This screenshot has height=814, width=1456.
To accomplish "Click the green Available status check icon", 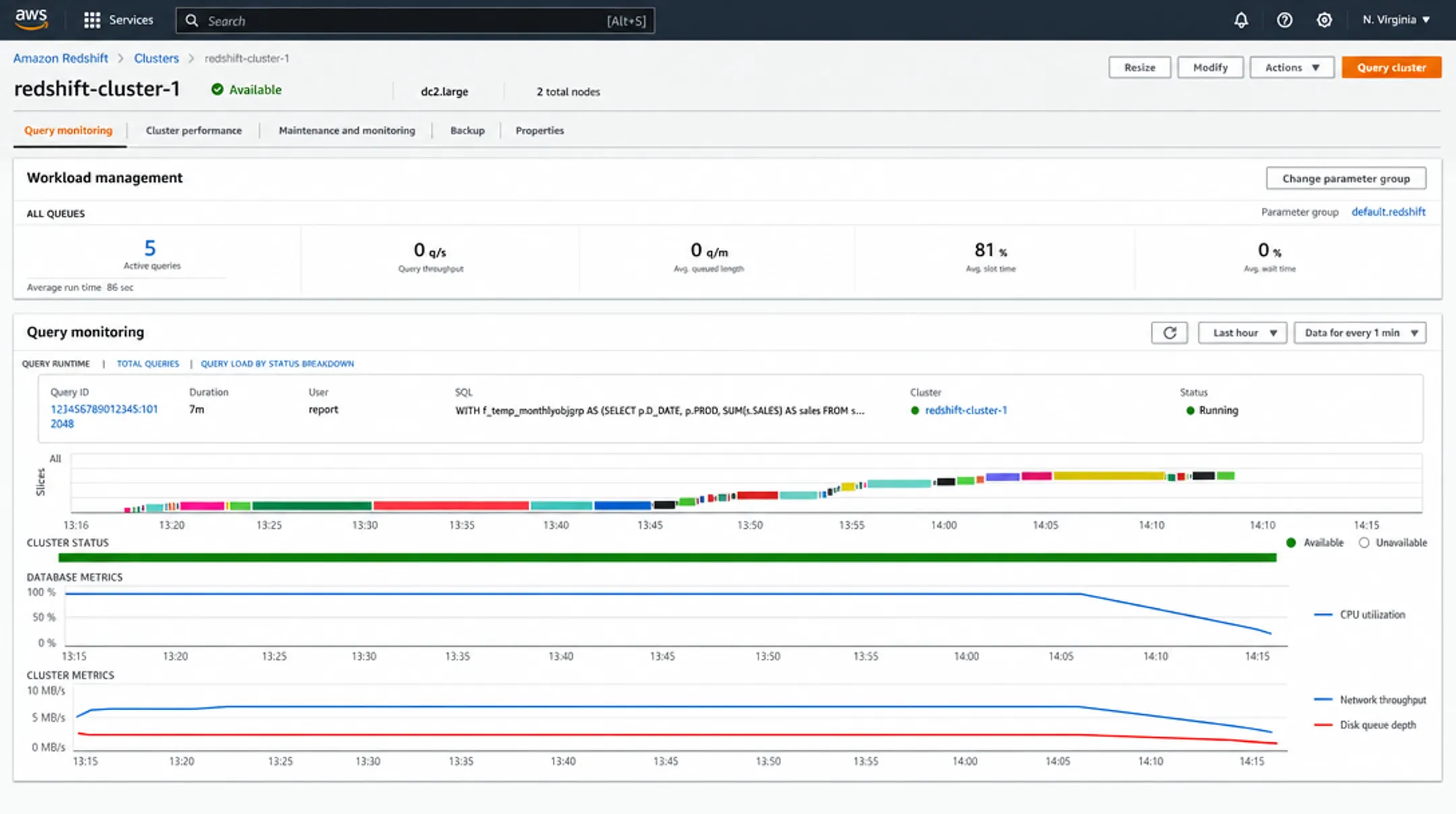I will [x=217, y=89].
